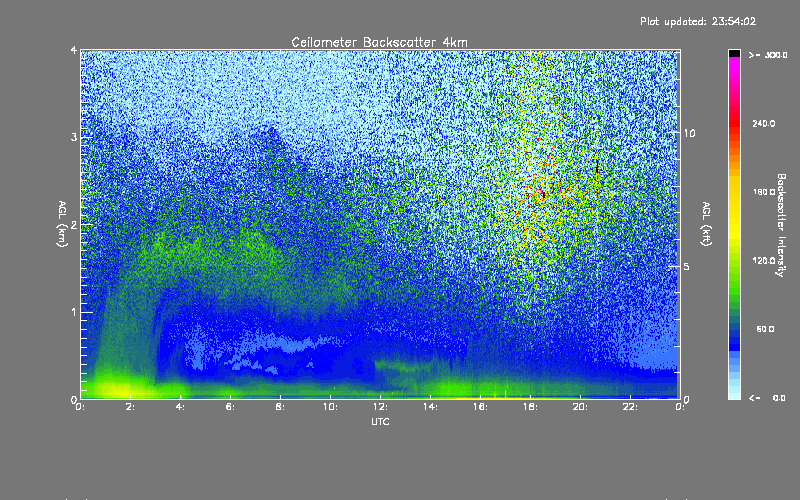The height and width of the screenshot is (500, 800).
Task: Click the "240.0" colorbar label
Action: pyautogui.click(x=764, y=123)
